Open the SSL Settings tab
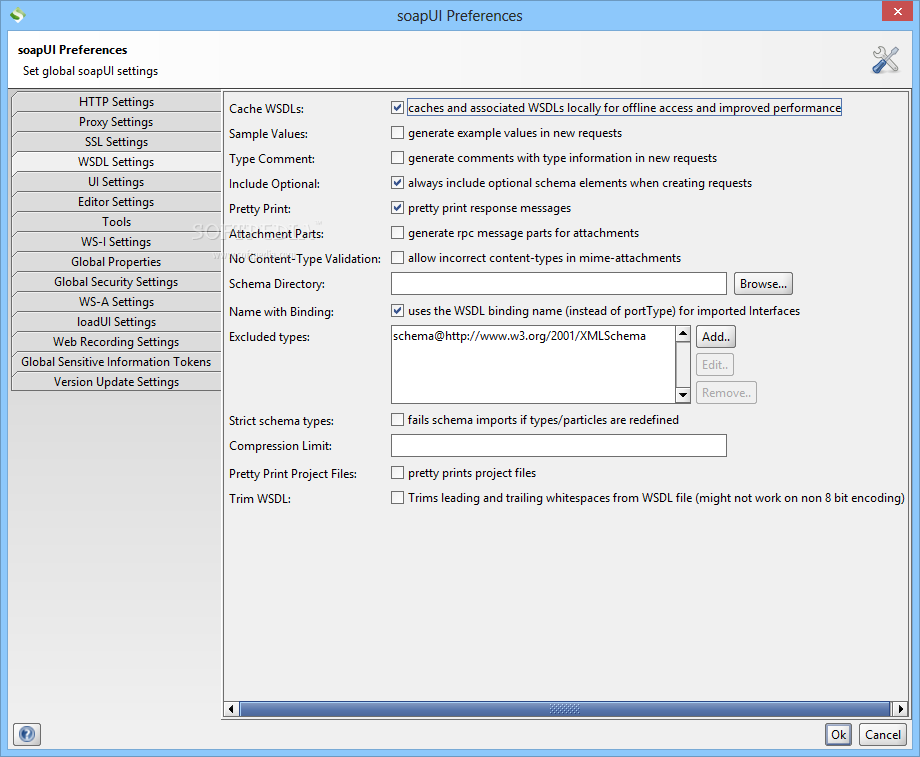The width and height of the screenshot is (920, 757). click(116, 141)
